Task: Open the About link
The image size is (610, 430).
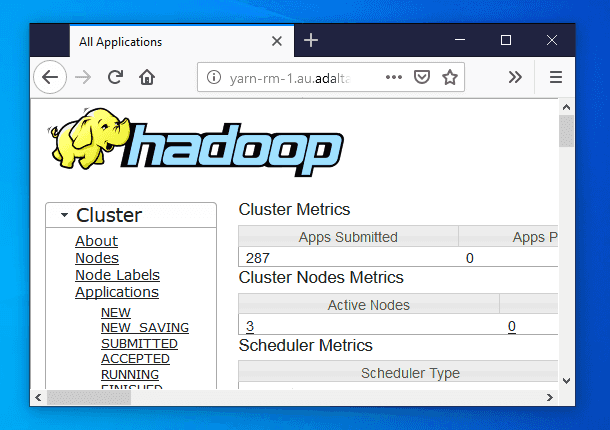Action: (x=96, y=241)
